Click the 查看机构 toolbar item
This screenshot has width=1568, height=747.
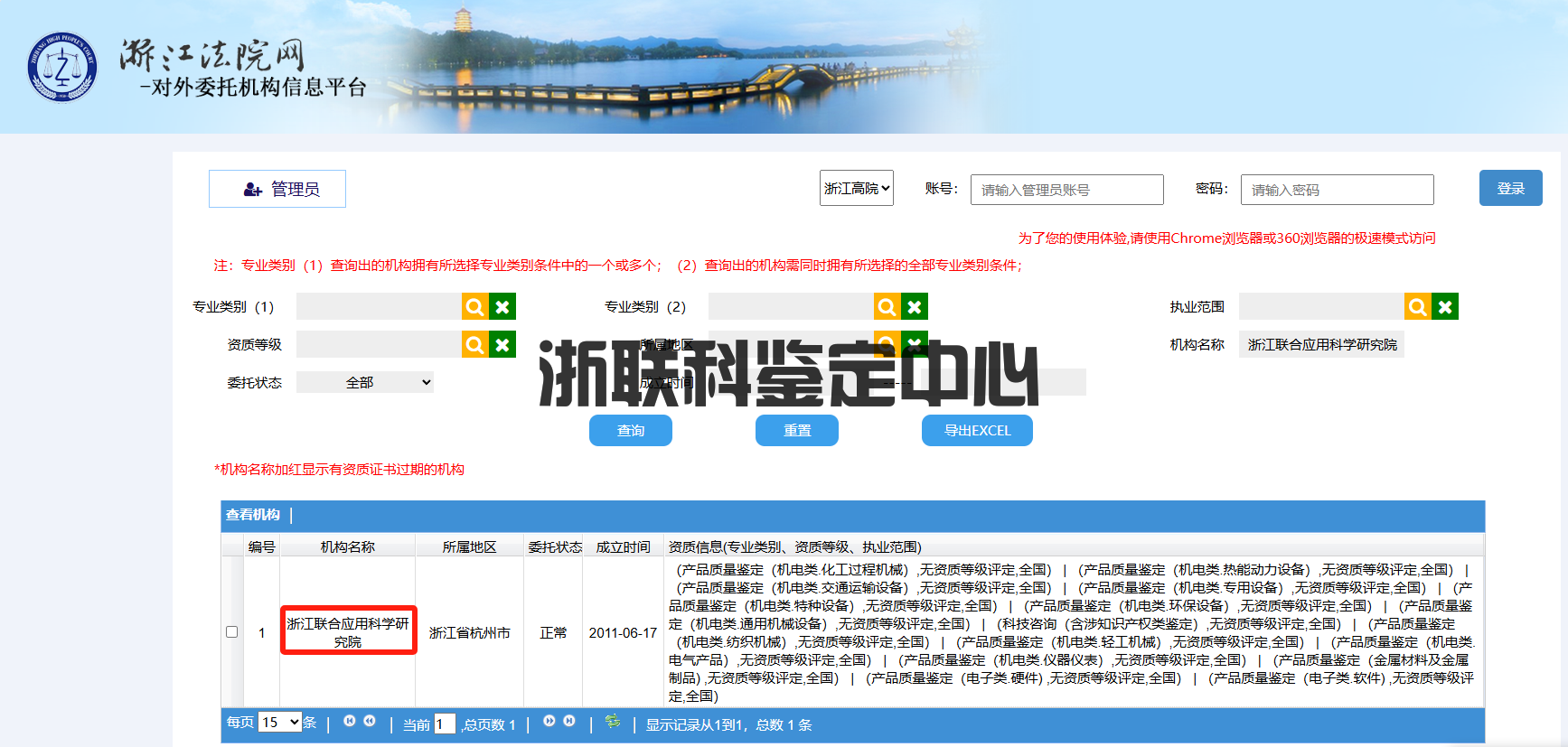253,515
